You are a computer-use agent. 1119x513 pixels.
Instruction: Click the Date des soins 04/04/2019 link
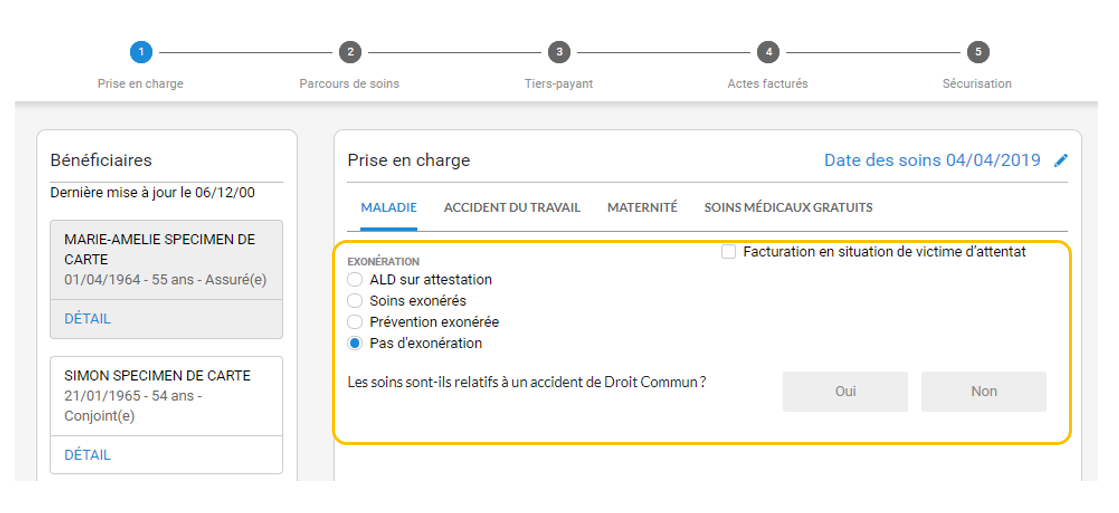point(931,160)
